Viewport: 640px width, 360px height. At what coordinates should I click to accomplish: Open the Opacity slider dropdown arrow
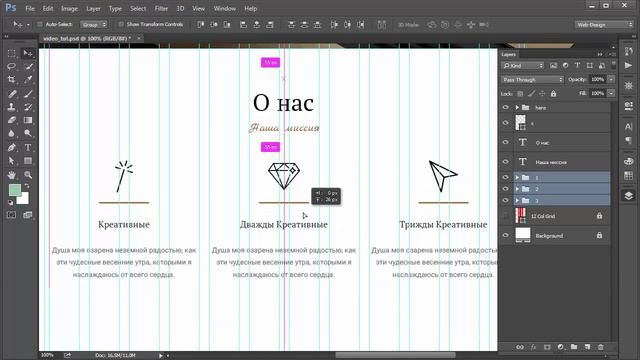[611, 79]
